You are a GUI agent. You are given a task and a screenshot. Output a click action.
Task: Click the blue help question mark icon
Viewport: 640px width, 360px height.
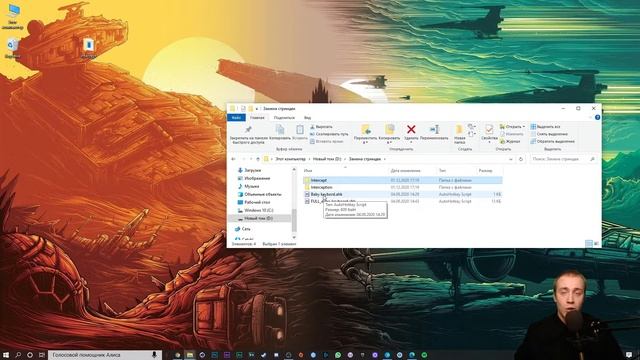pyautogui.click(x=597, y=118)
